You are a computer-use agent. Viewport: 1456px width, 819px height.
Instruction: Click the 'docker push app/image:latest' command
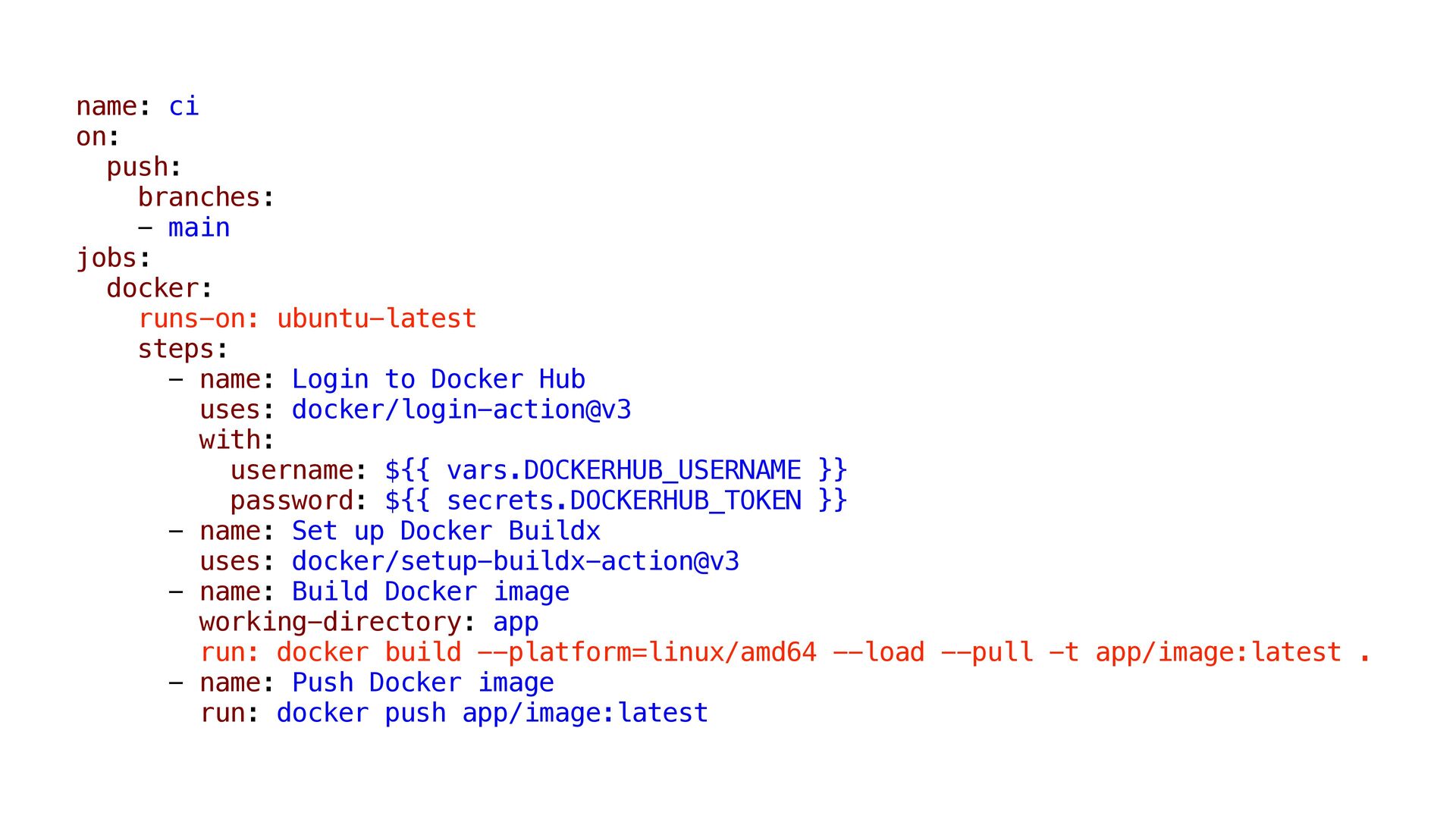pos(492,713)
